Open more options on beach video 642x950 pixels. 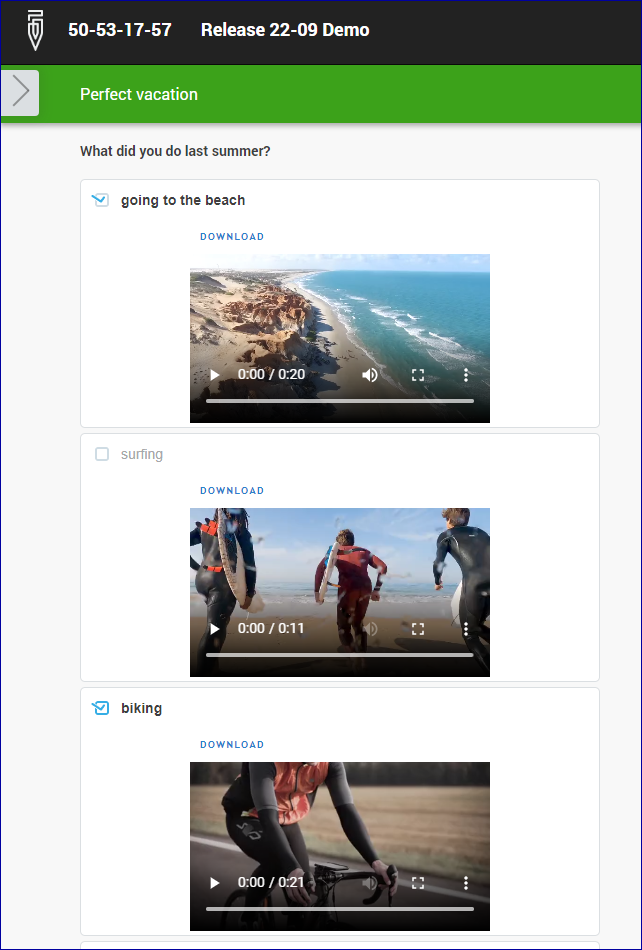pos(466,374)
